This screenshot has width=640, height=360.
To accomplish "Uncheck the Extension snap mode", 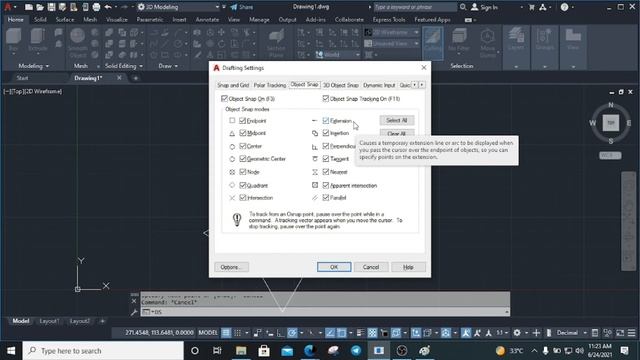I will (x=326, y=120).
